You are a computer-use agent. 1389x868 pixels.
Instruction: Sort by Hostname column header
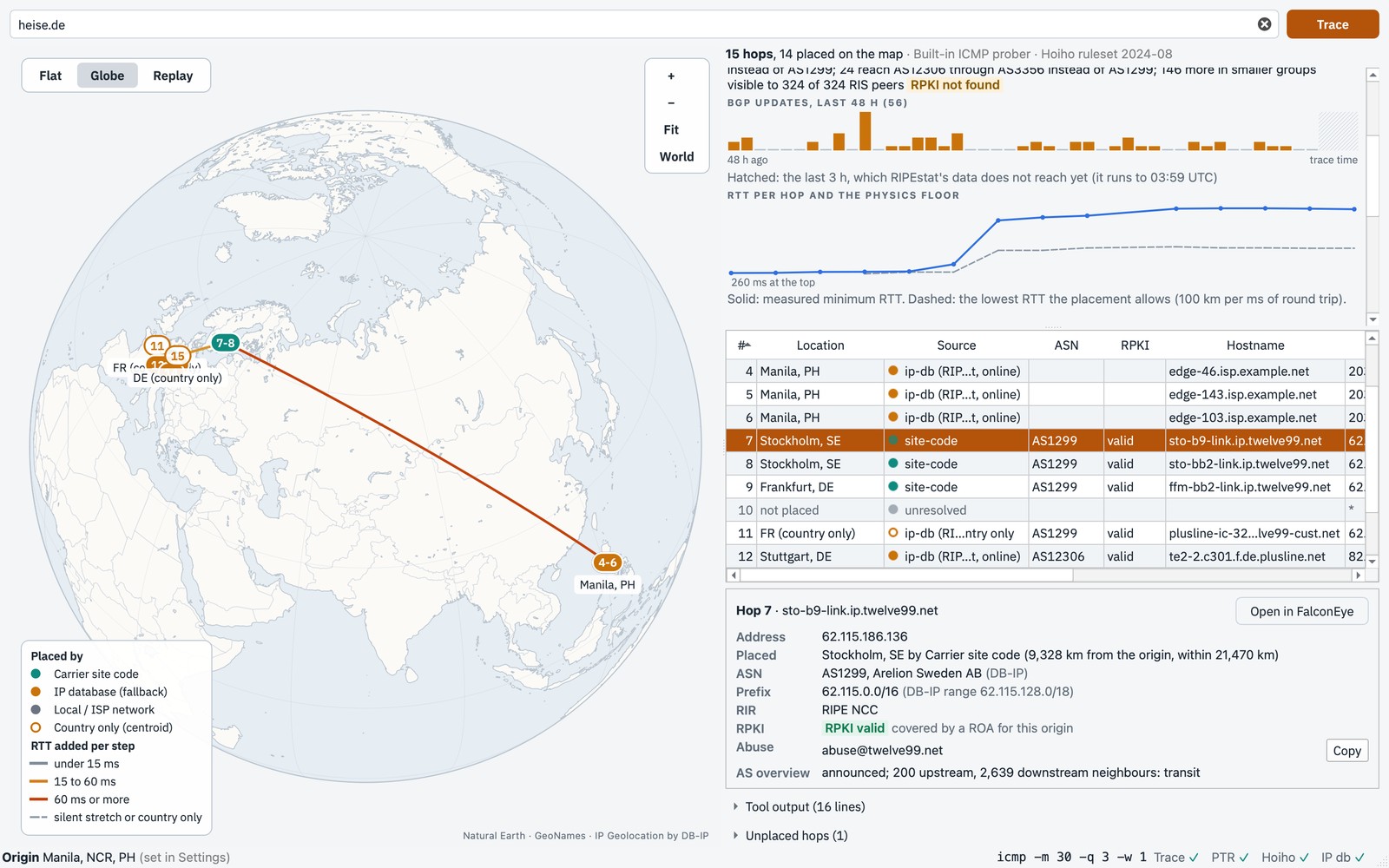pos(1254,345)
